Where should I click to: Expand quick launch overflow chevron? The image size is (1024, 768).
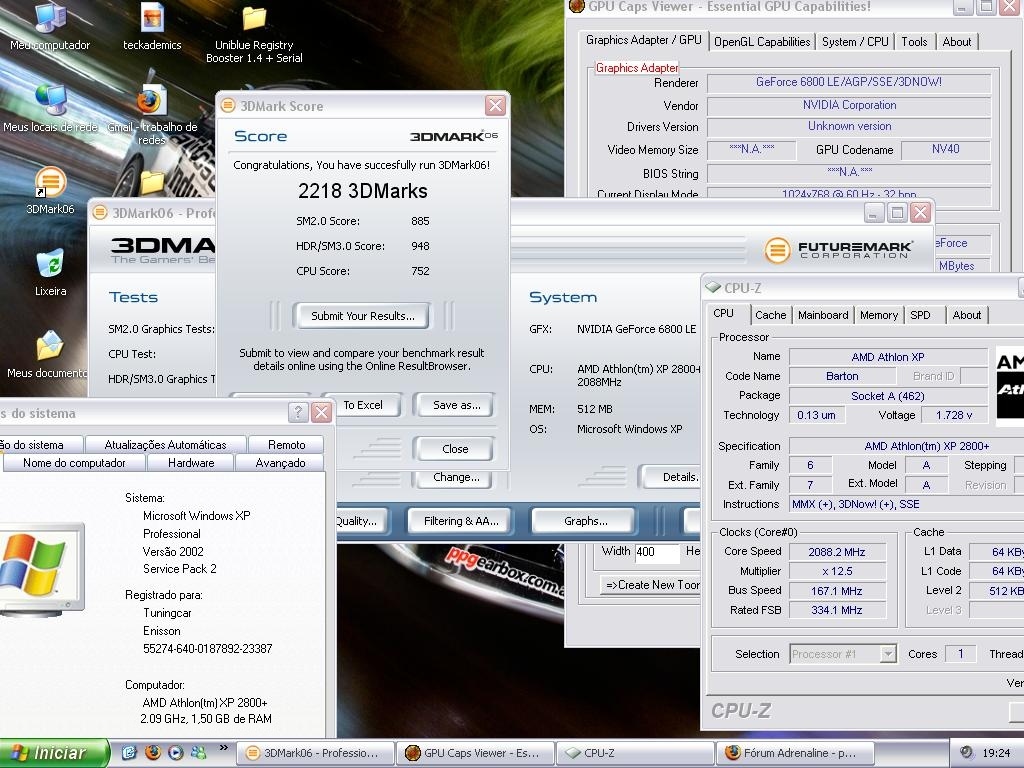[223, 748]
